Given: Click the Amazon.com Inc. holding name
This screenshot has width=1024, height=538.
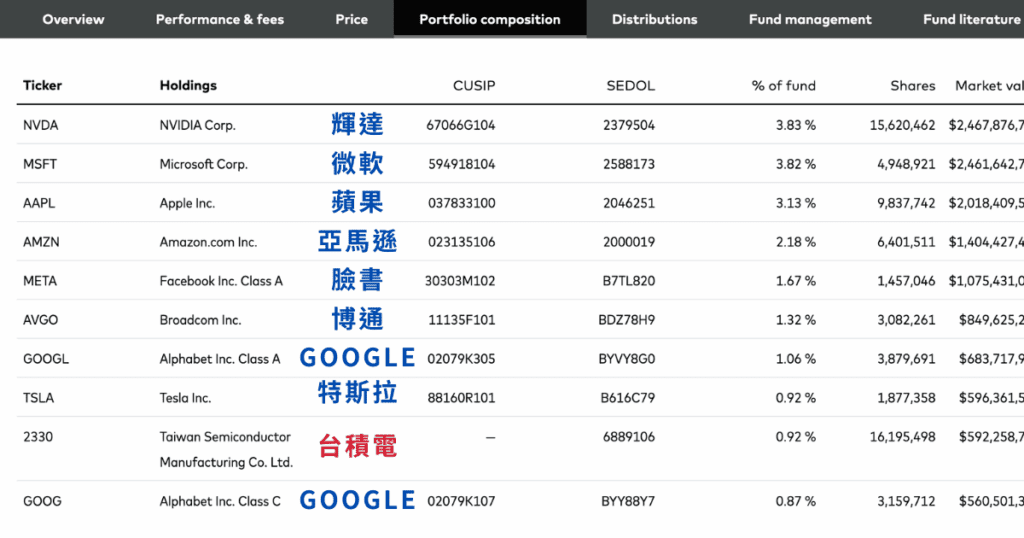Looking at the screenshot, I should 208,242.
